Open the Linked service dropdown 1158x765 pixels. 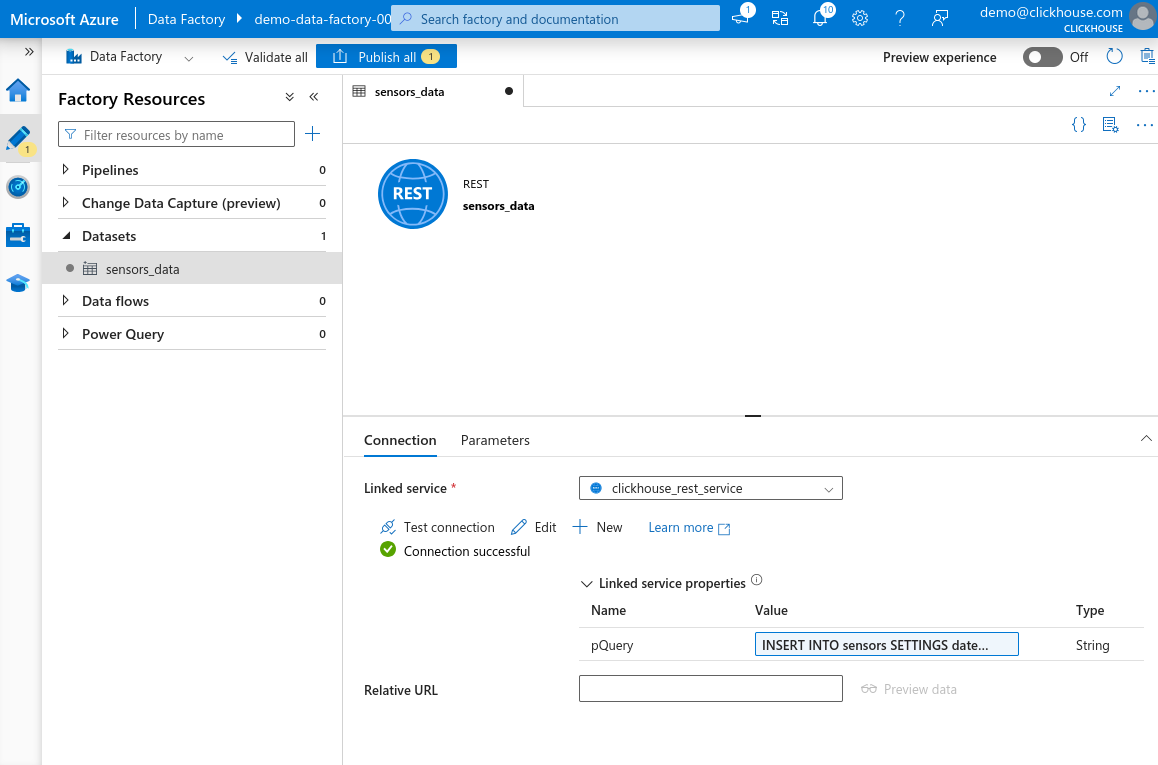[x=710, y=488]
